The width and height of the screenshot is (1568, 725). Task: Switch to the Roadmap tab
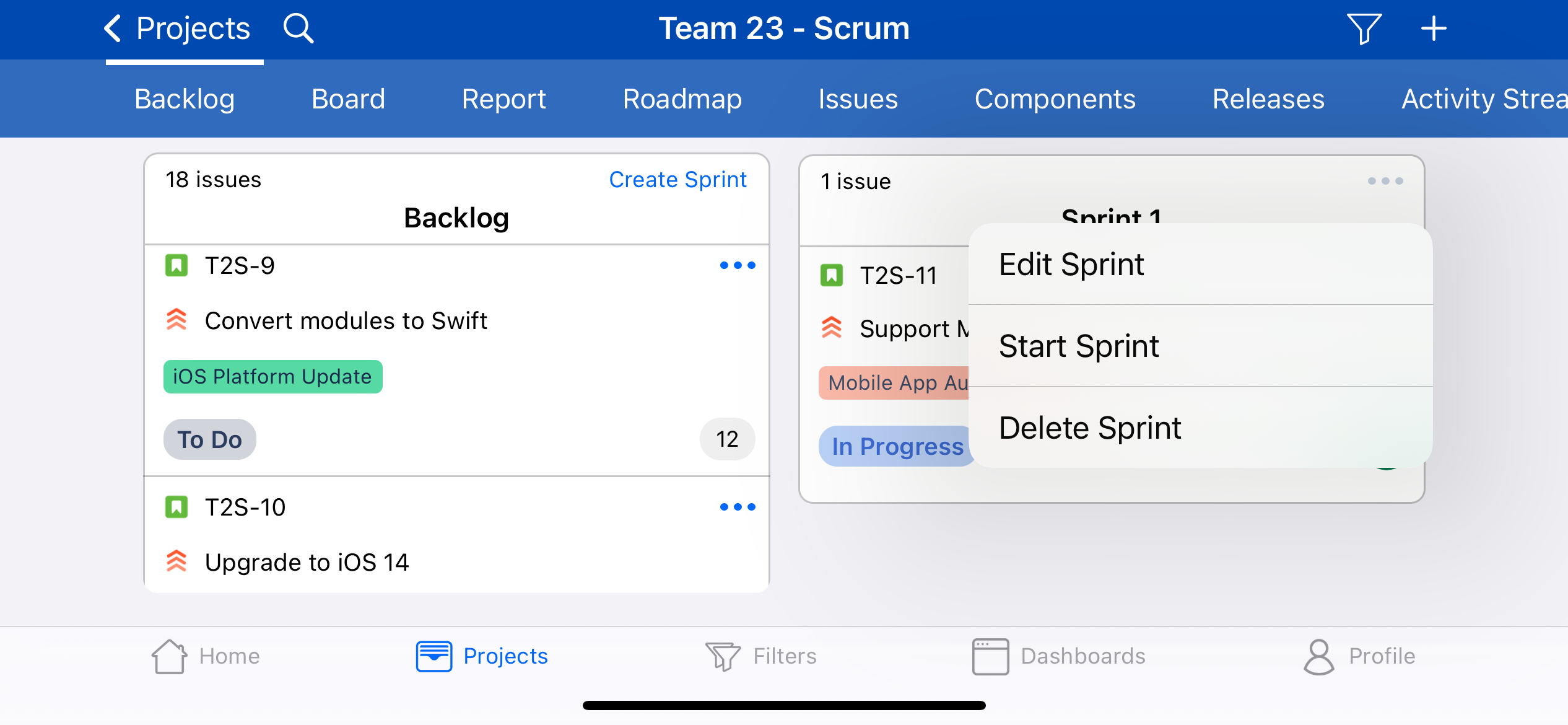pos(682,99)
